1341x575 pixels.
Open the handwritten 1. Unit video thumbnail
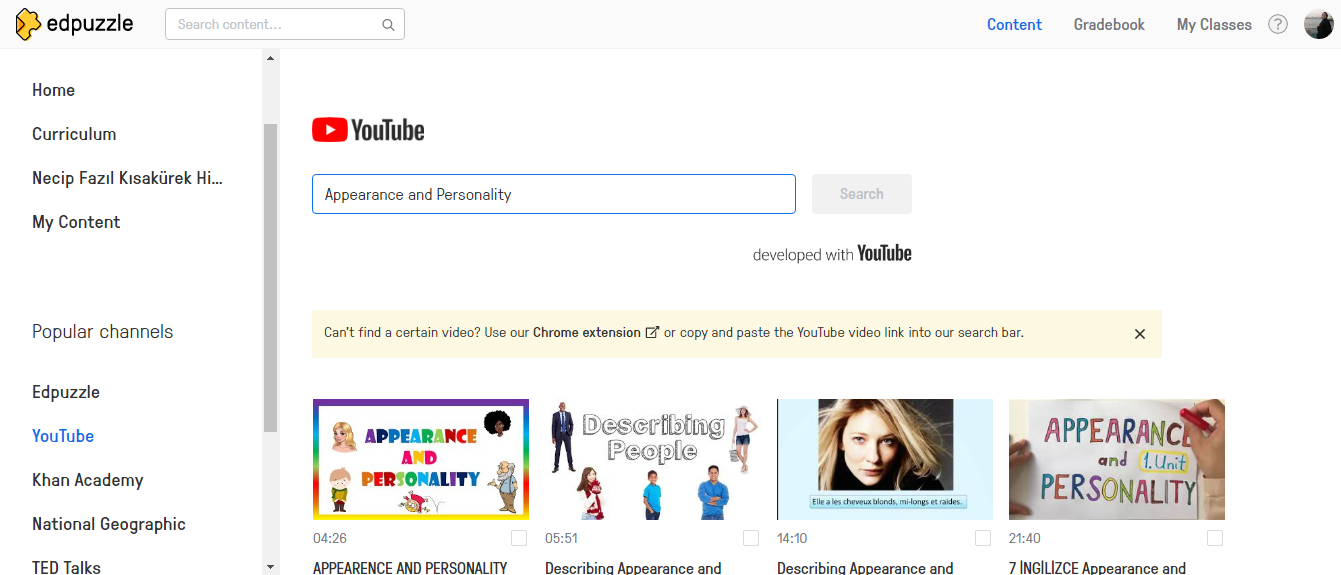click(x=1117, y=459)
